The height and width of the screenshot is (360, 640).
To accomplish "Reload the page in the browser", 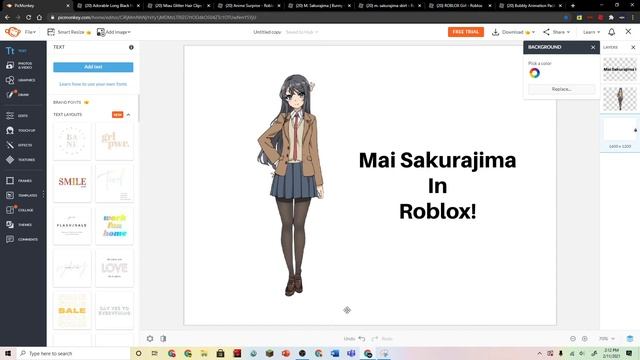I will (x=29, y=18).
